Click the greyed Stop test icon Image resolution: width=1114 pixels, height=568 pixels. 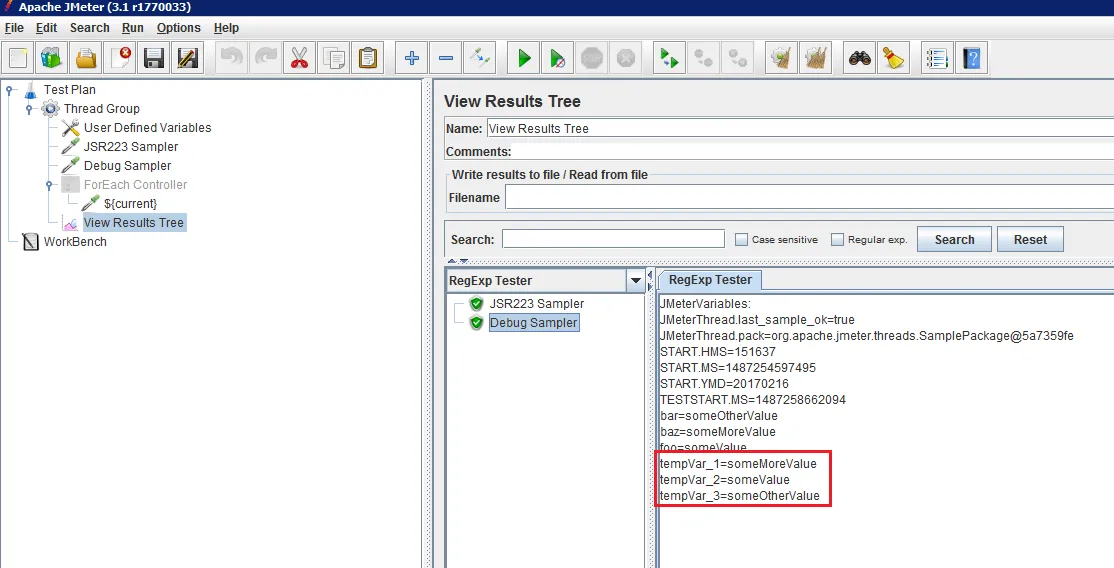592,58
